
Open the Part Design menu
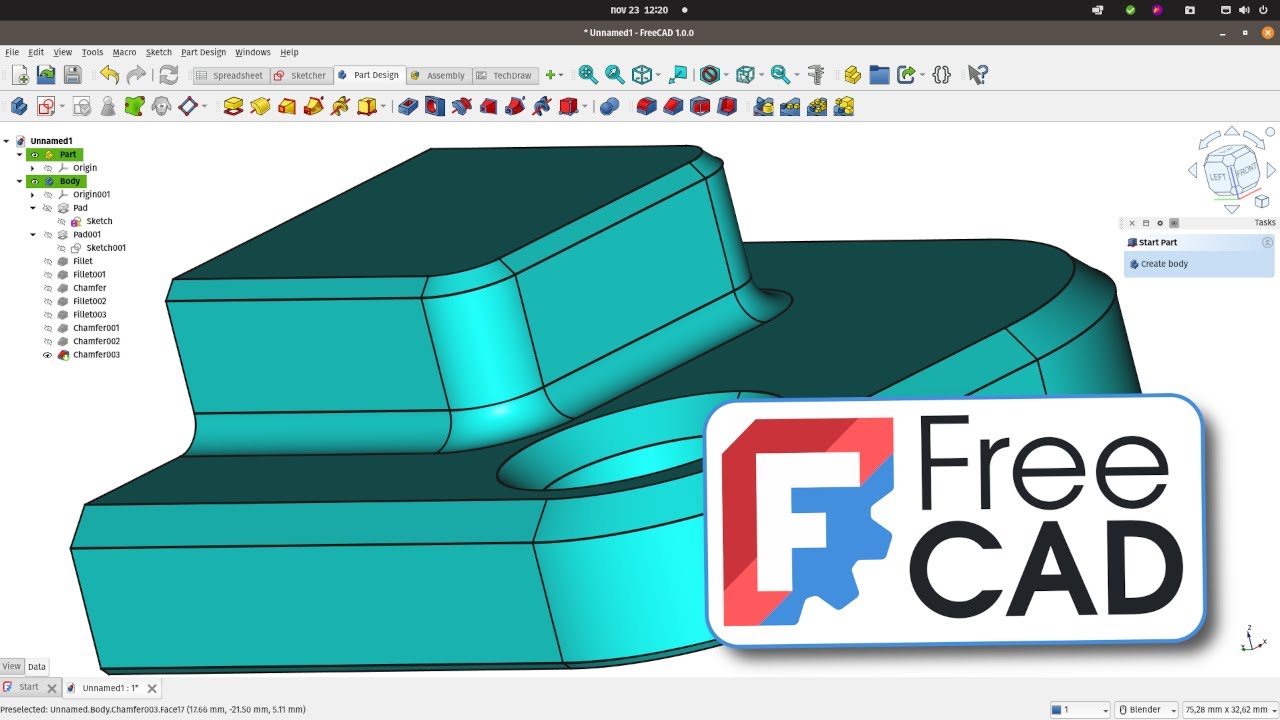point(203,52)
